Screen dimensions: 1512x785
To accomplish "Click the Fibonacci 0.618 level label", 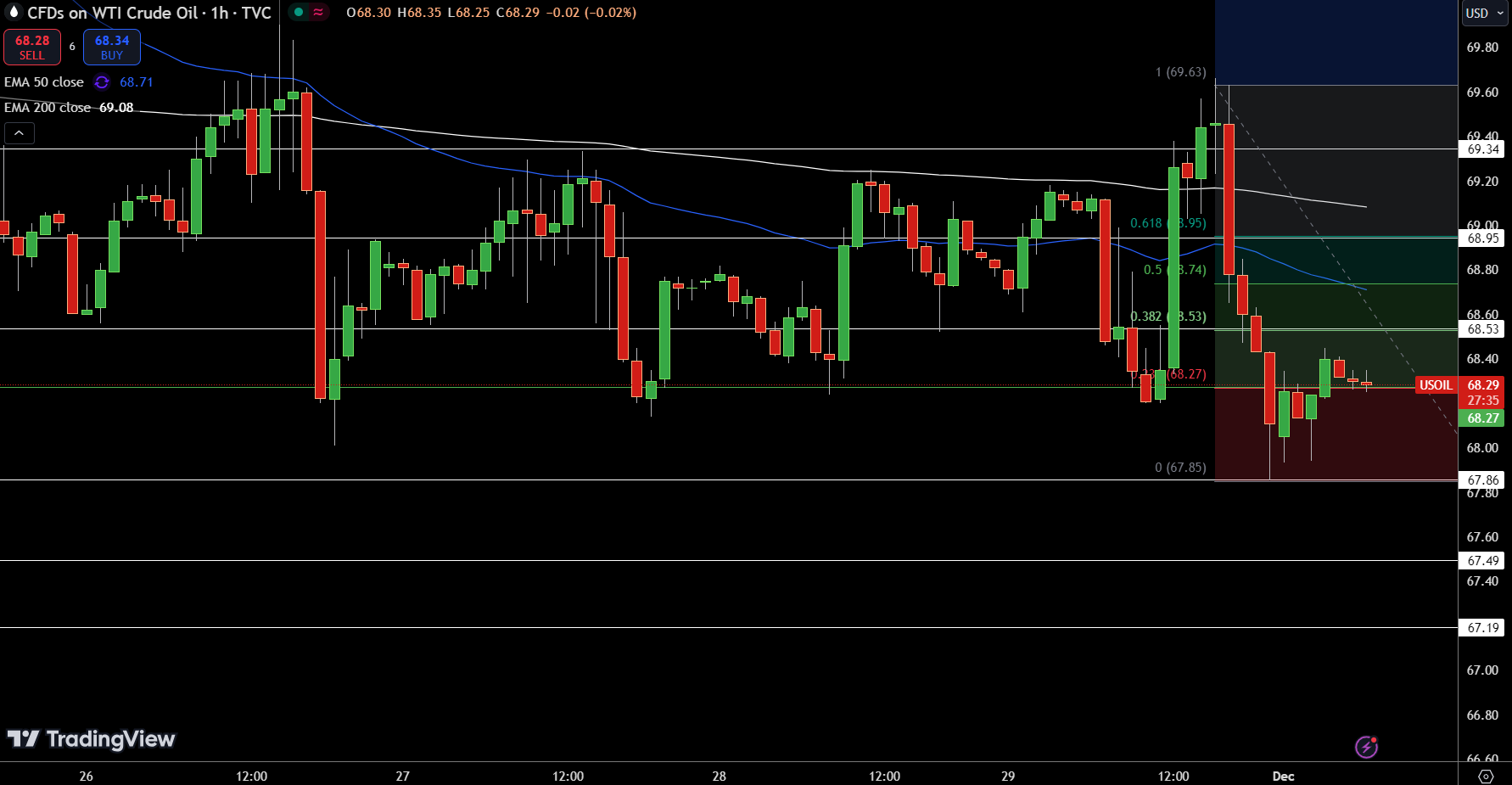I will pyautogui.click(x=1168, y=223).
